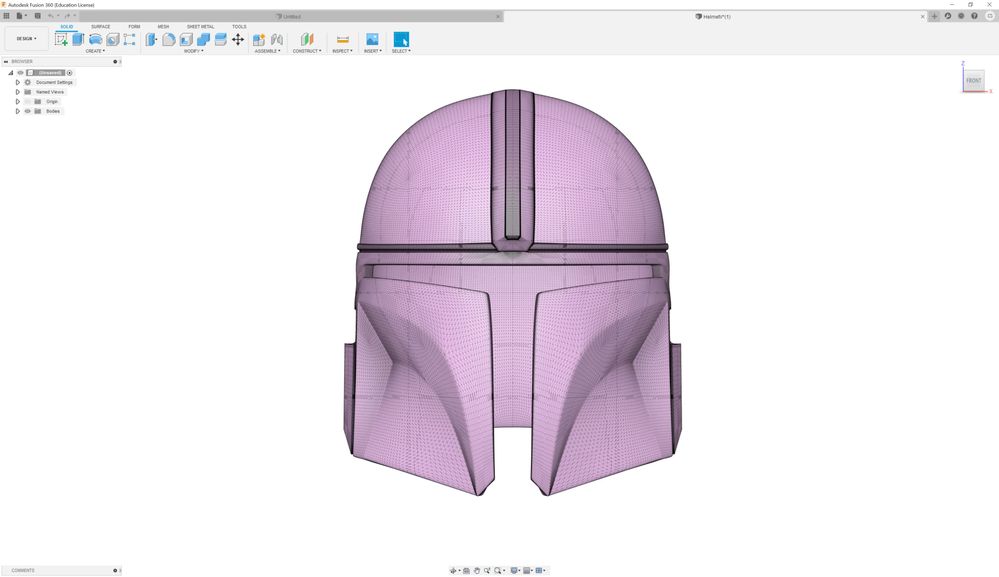Switch to the Tools tab
This screenshot has width=999, height=577.
(x=239, y=27)
